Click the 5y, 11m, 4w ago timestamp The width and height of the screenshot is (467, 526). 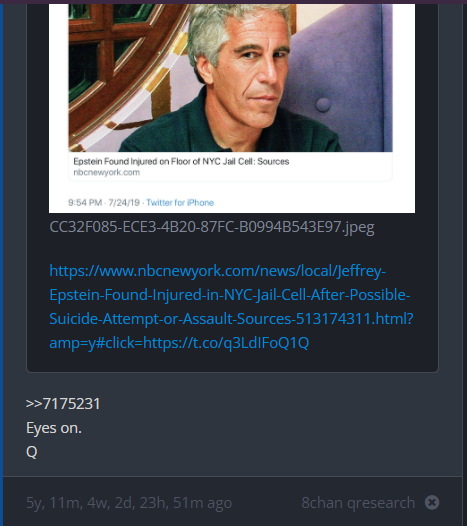pos(129,503)
